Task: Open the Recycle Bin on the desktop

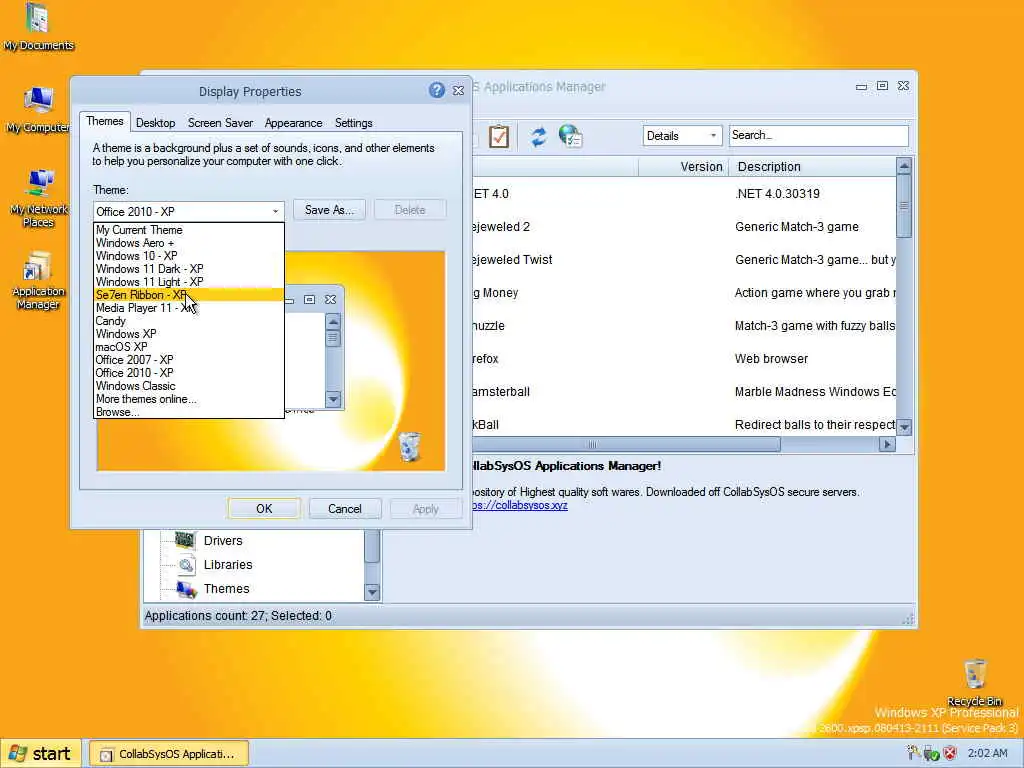Action: (974, 682)
